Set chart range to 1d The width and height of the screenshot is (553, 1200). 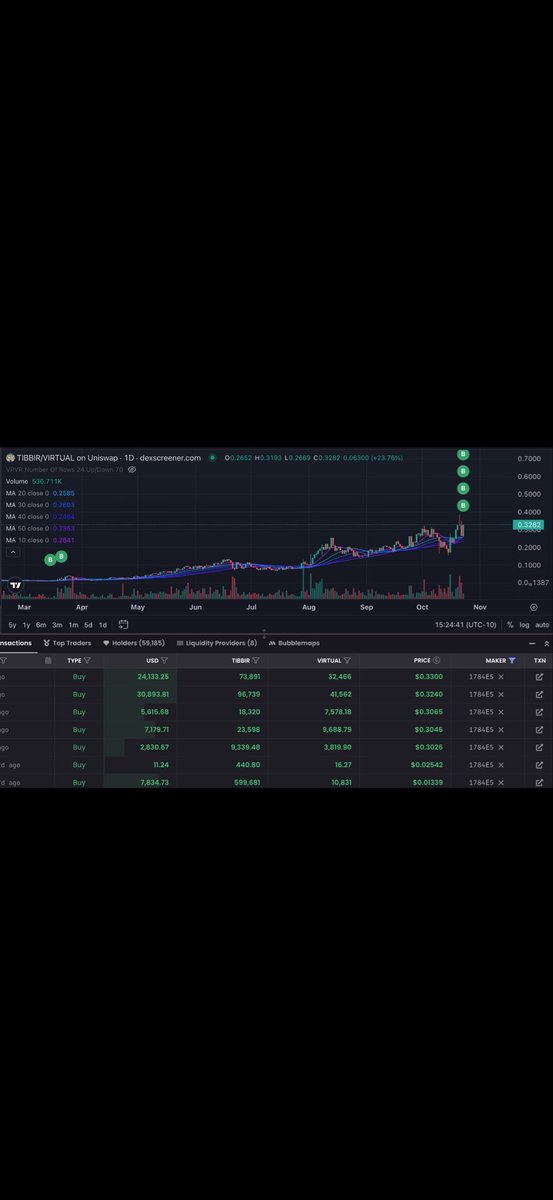point(102,624)
